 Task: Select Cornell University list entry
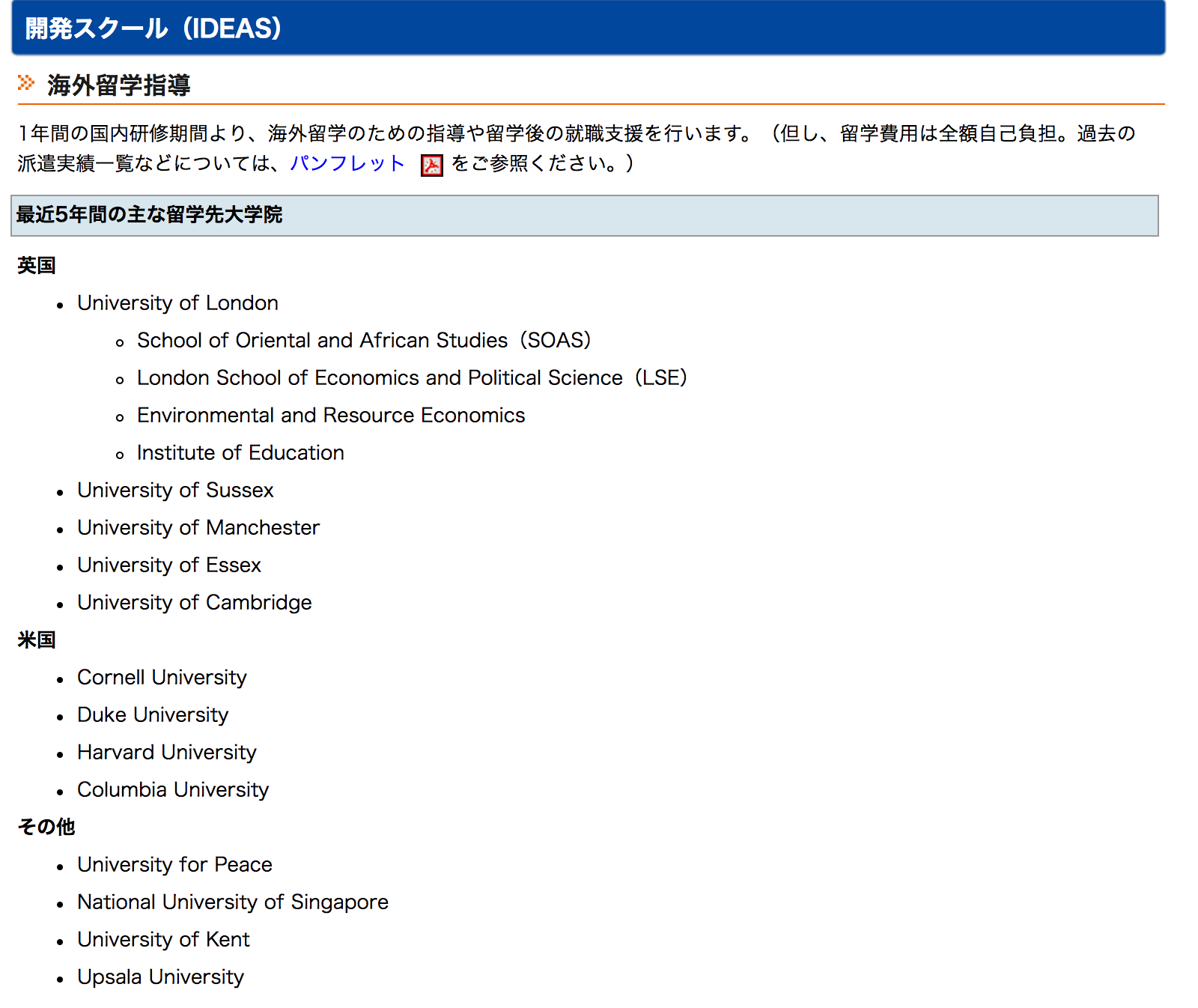pyautogui.click(x=162, y=677)
